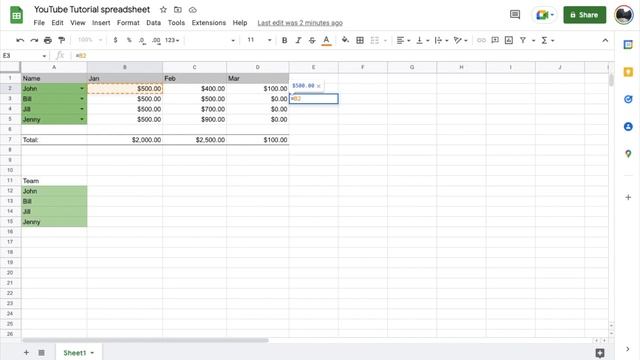Insert a comment from toolbar

tap(495, 40)
